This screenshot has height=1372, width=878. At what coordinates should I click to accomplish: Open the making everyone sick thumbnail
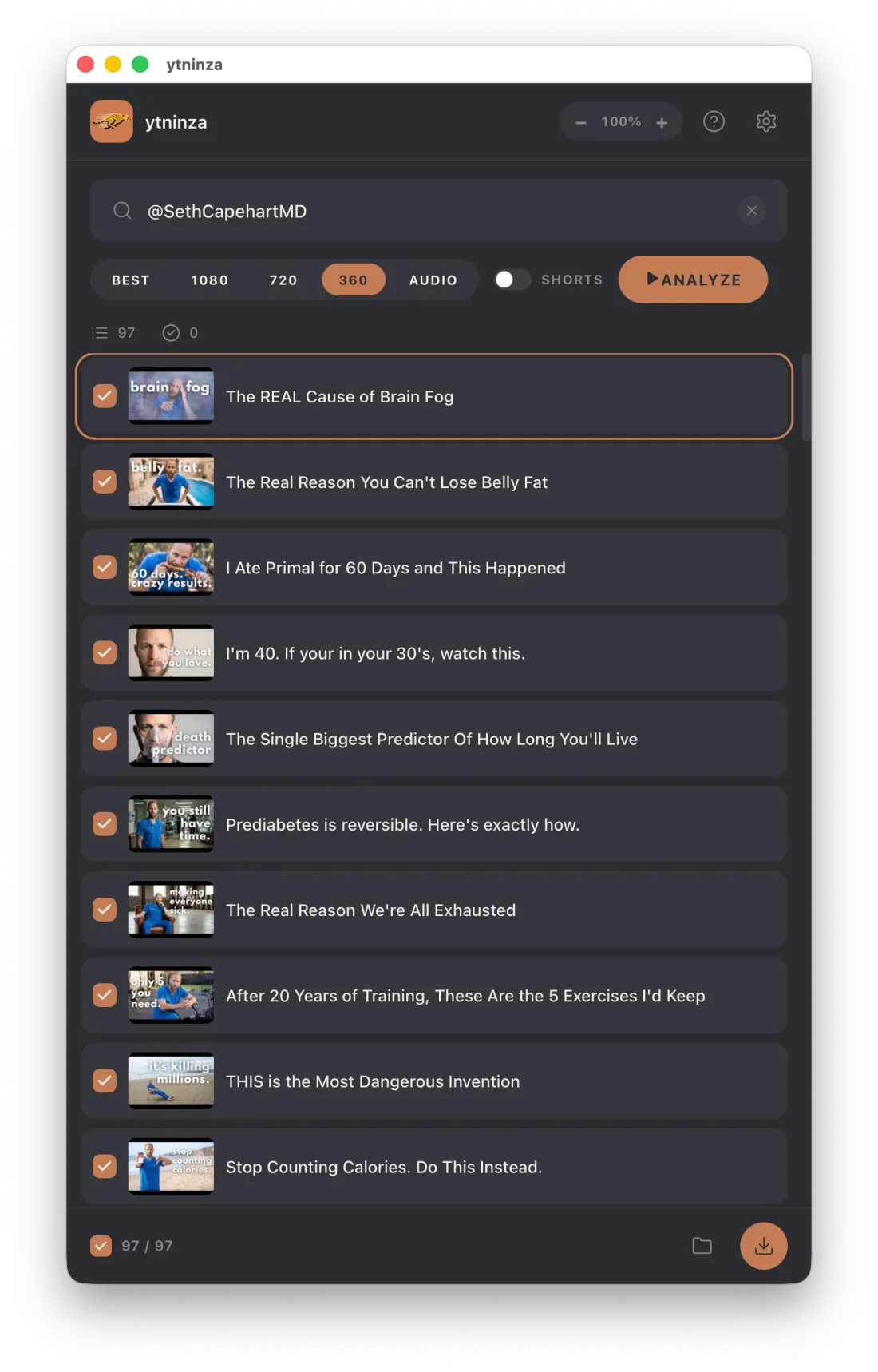pyautogui.click(x=171, y=910)
